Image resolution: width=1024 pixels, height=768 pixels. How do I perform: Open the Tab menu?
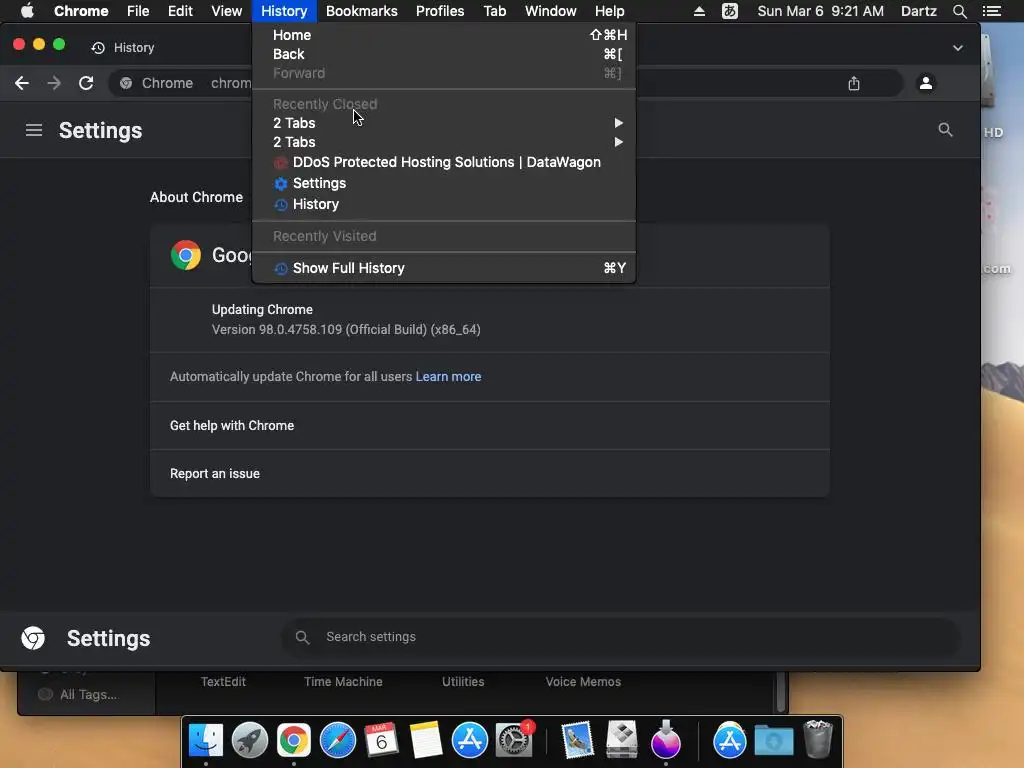coord(494,11)
